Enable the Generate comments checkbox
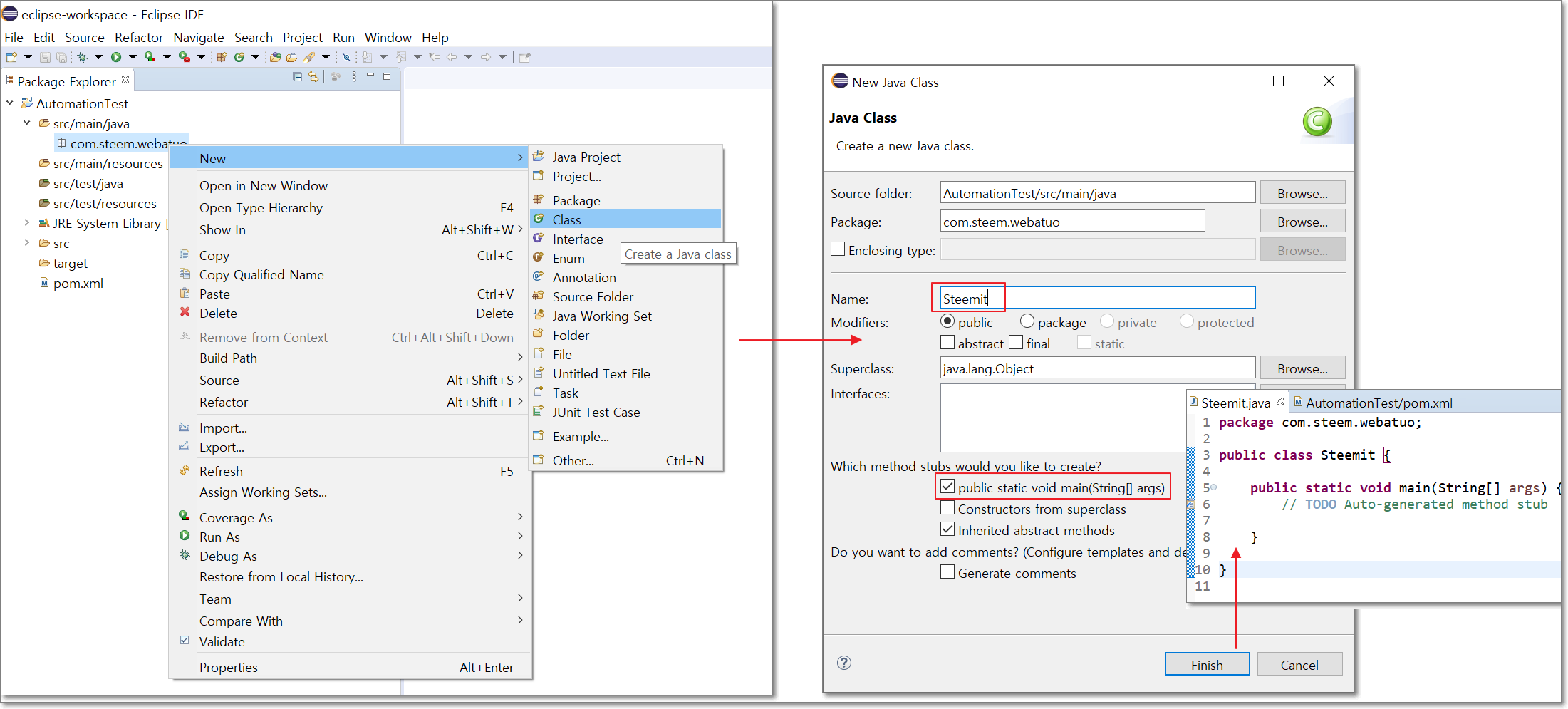The height and width of the screenshot is (709, 1568). coord(947,572)
